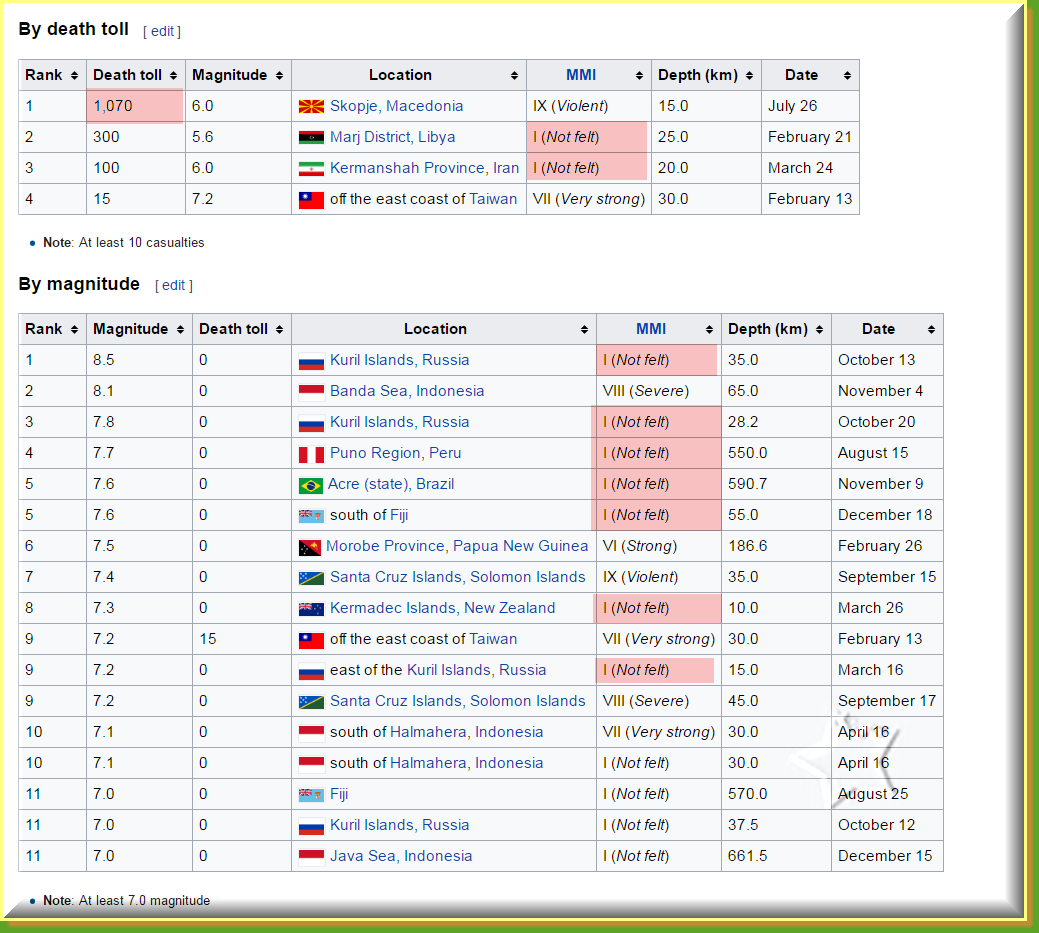This screenshot has width=1039, height=933.
Task: Sort death toll table by Death toll arrows
Action: pyautogui.click(x=173, y=76)
